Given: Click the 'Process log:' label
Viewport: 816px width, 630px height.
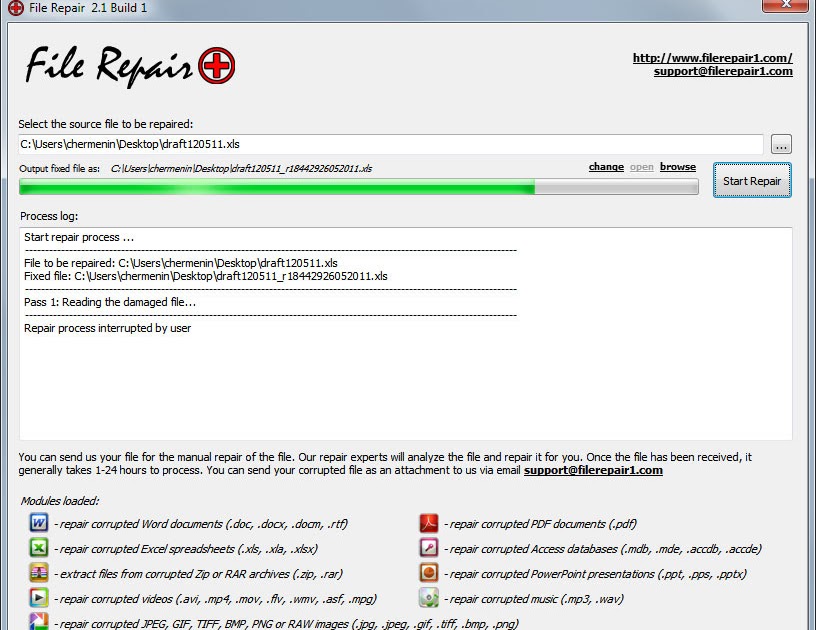Looking at the screenshot, I should pos(49,216).
